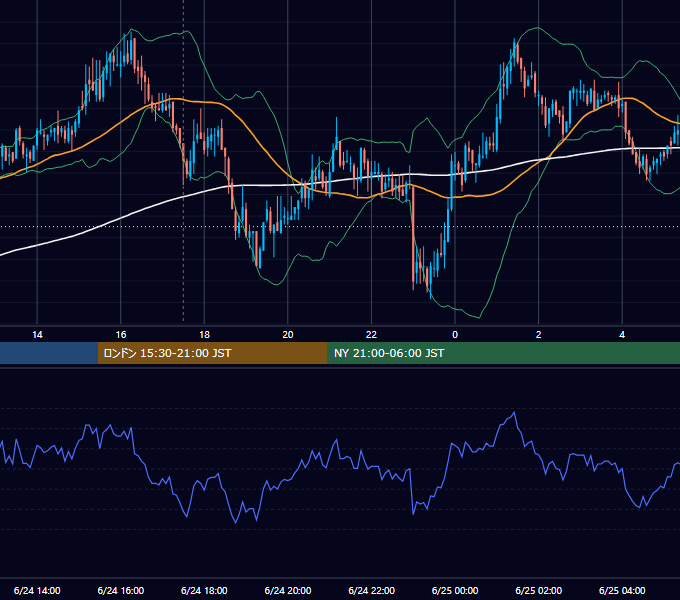This screenshot has width=680, height=600.
Task: Click the '6/25 00:00' timestamp label
Action: [x=455, y=590]
